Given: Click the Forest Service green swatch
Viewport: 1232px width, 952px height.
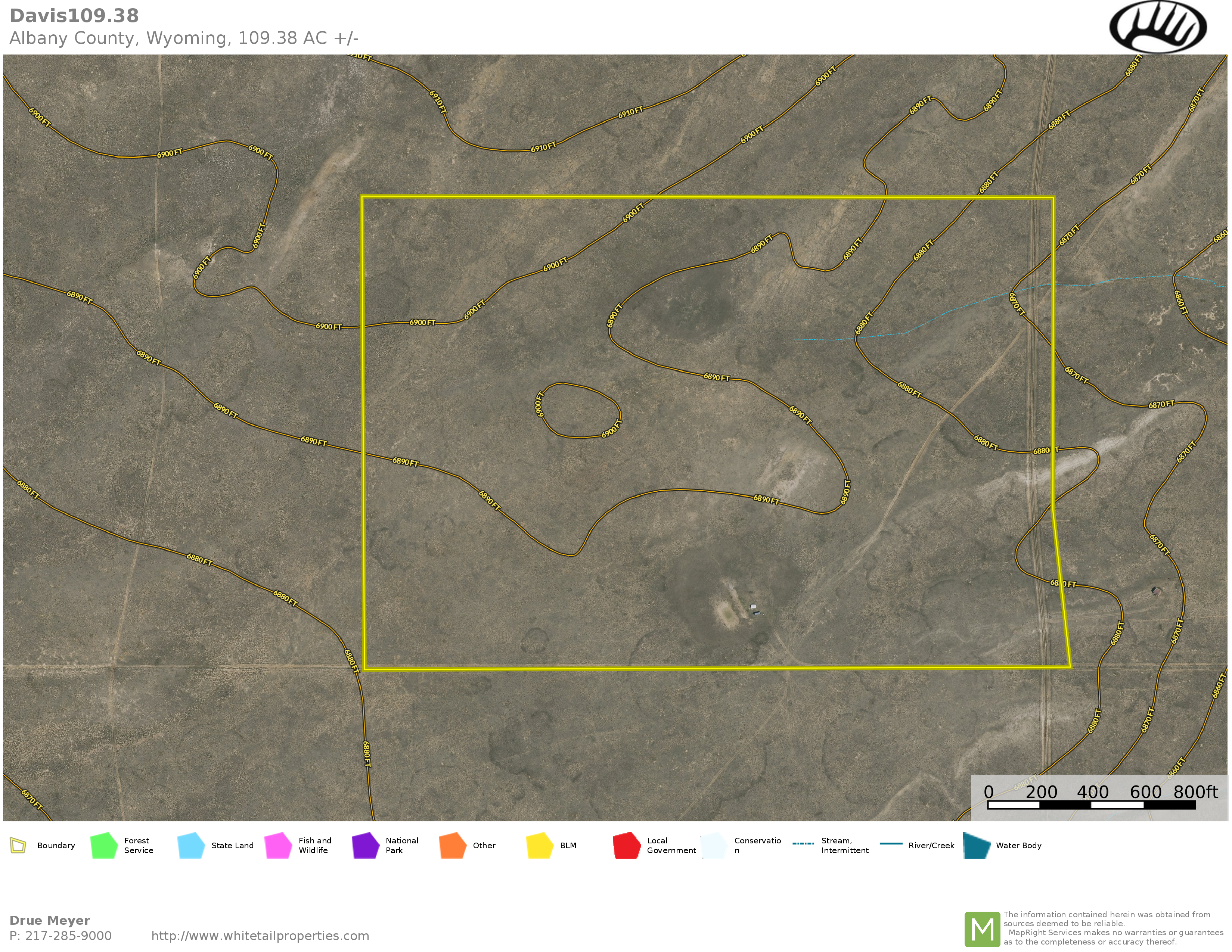Looking at the screenshot, I should coord(104,845).
